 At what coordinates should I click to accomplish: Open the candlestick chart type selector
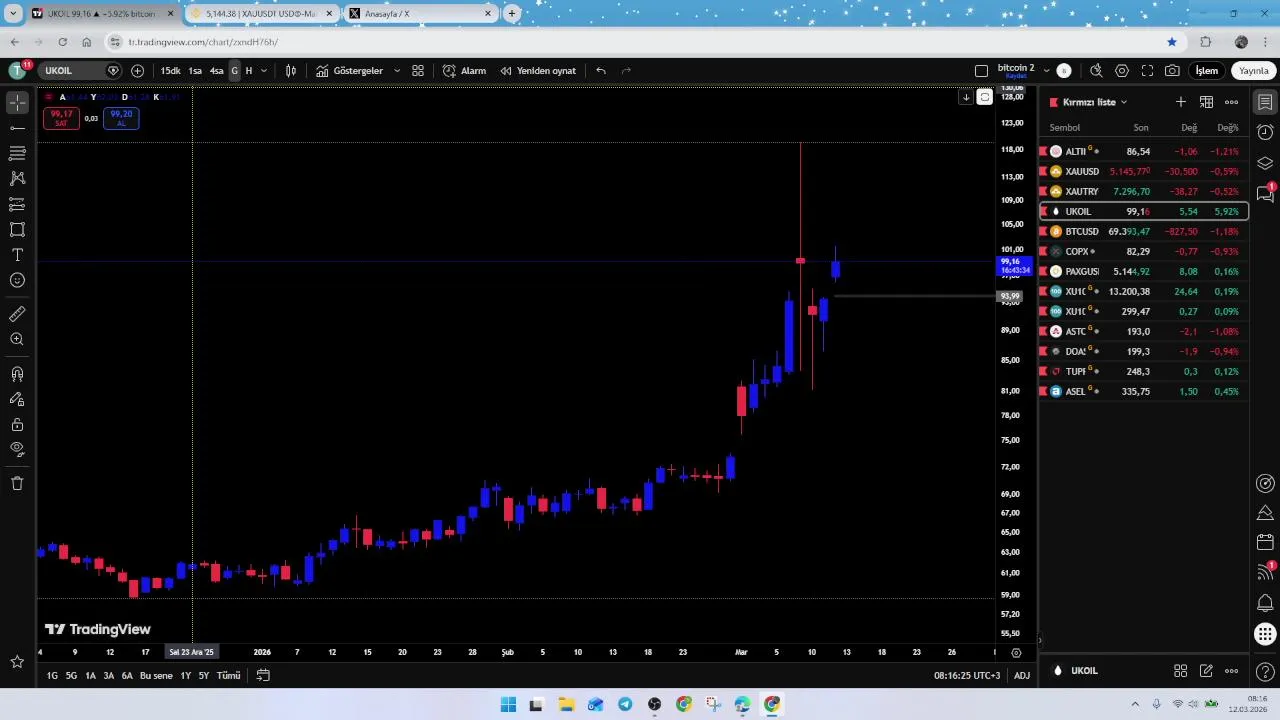point(291,71)
